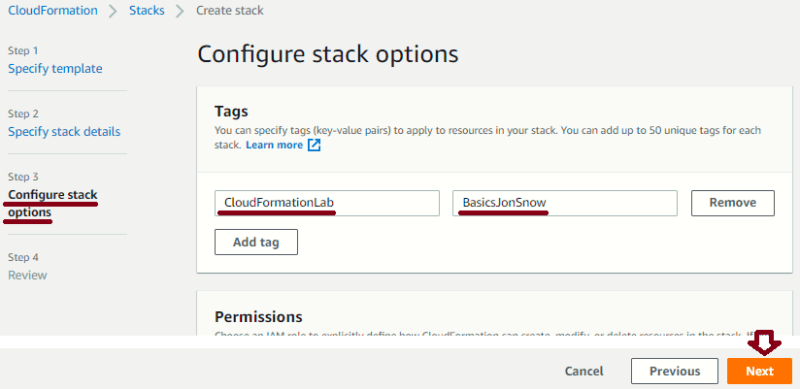Proceed with the orange Next button
The width and height of the screenshot is (800, 389).
[759, 371]
